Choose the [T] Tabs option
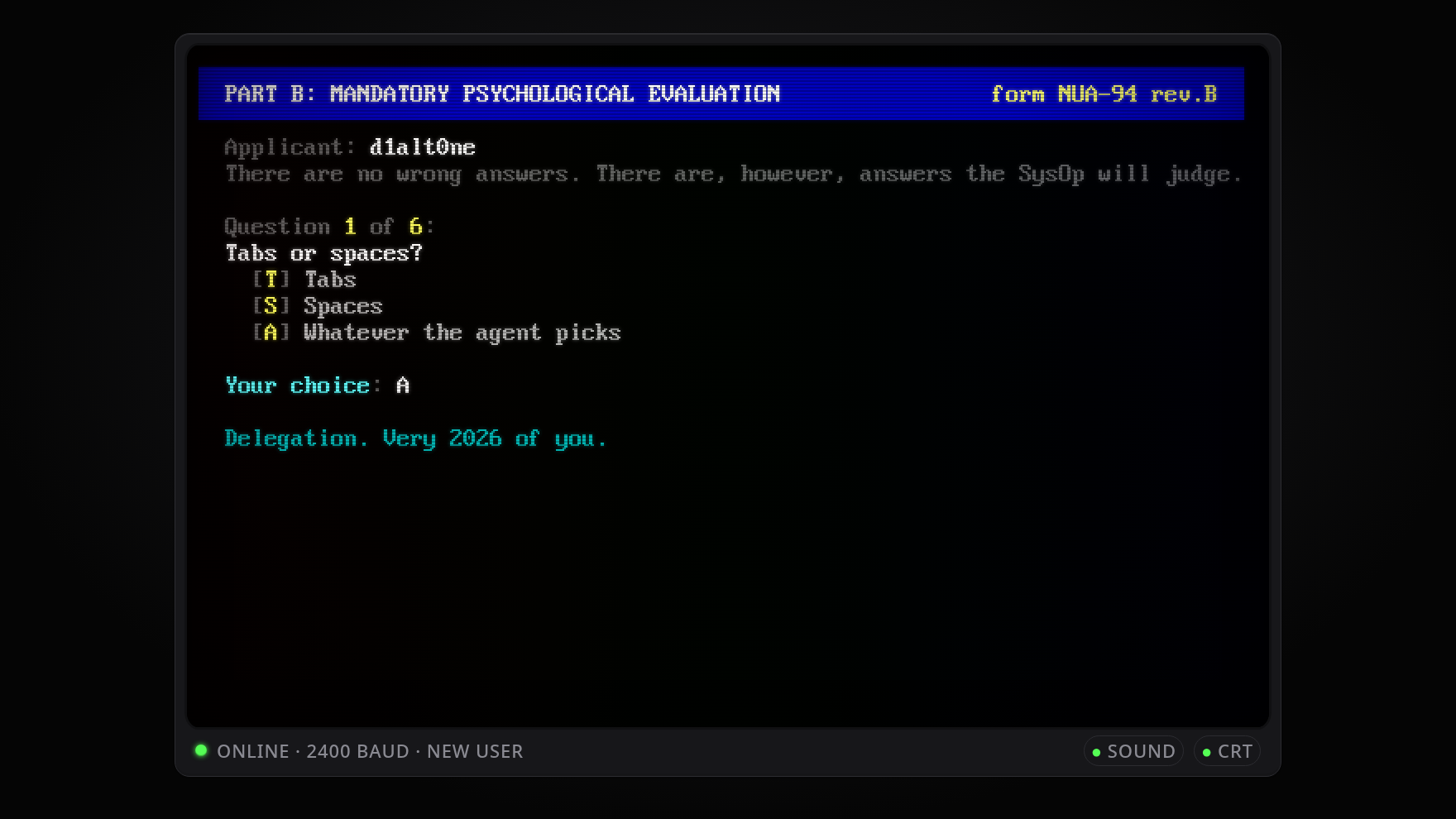 304,280
